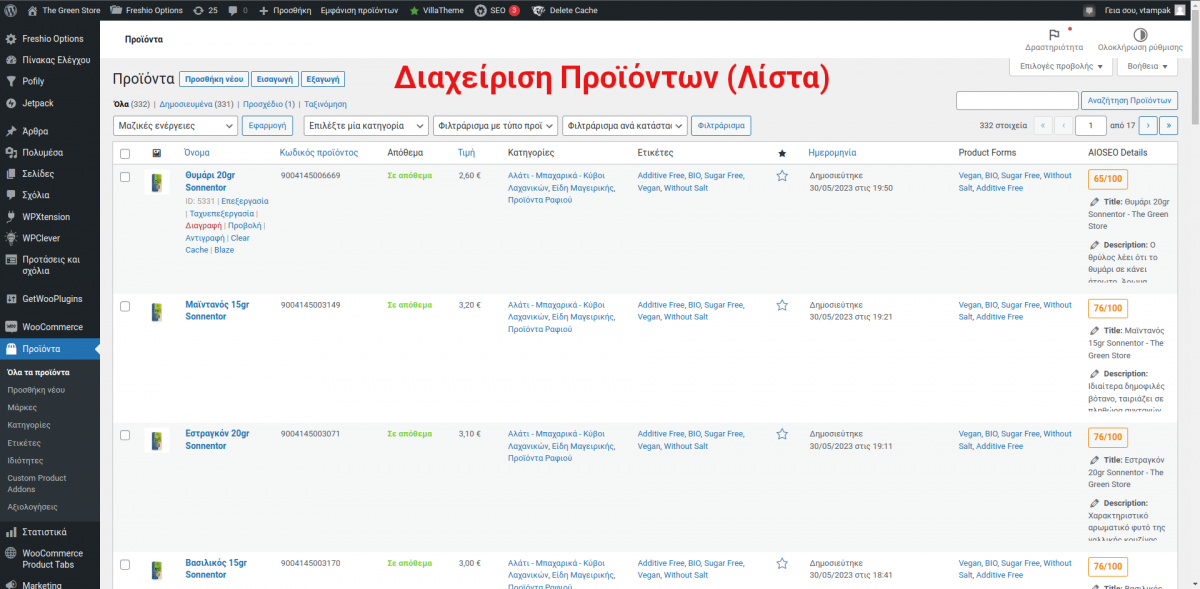Screen dimensions: 1200x589
Task: Click the image column header icon
Action: pos(156,153)
